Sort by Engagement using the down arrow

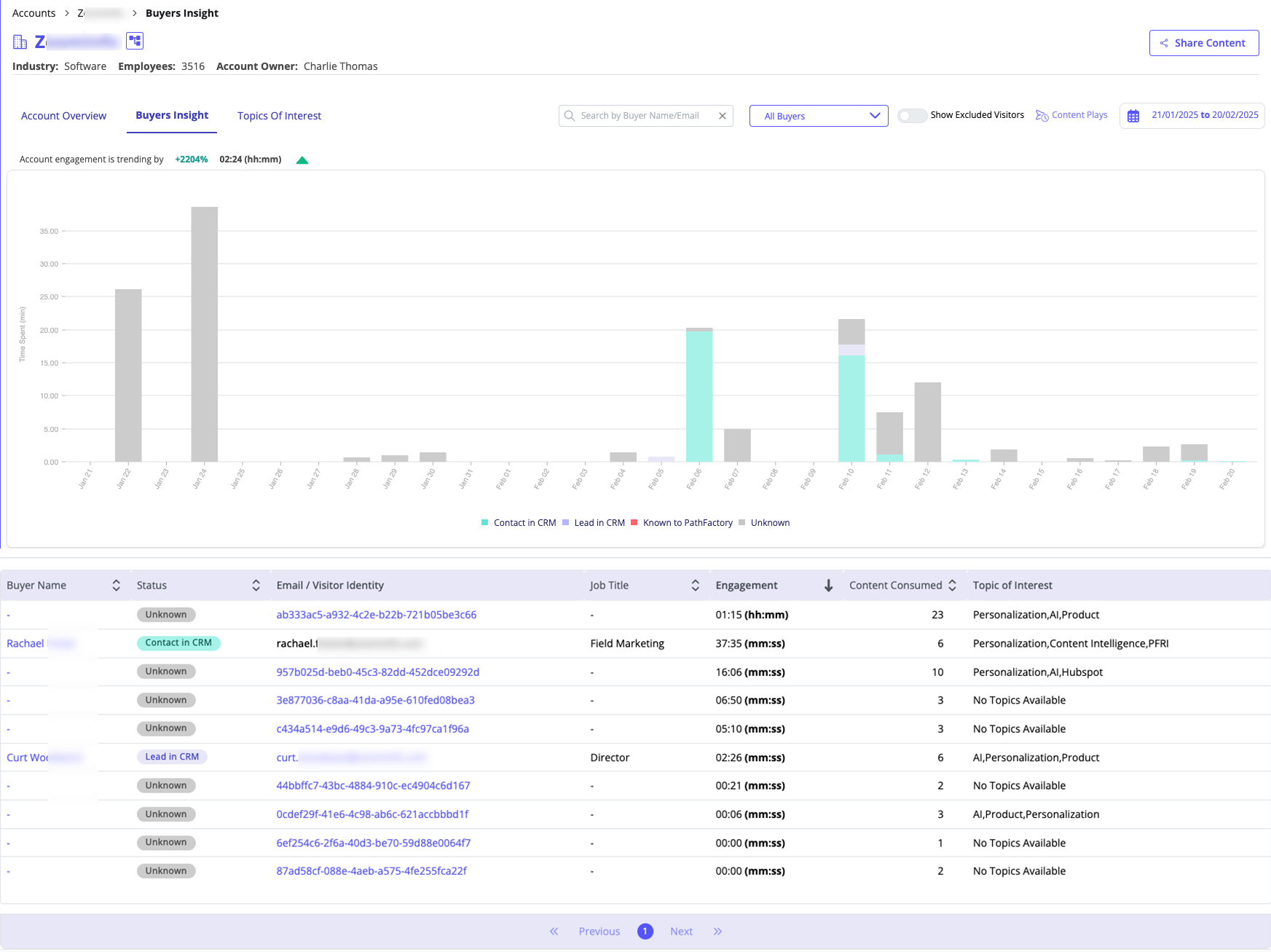[x=828, y=586]
